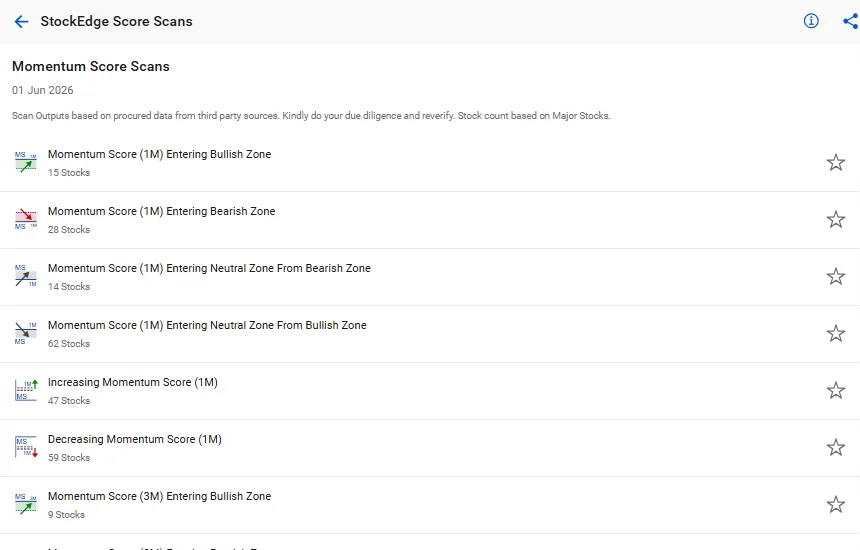Click the '9 Stocks' count
Screen dimensions: 860x550
66,515
